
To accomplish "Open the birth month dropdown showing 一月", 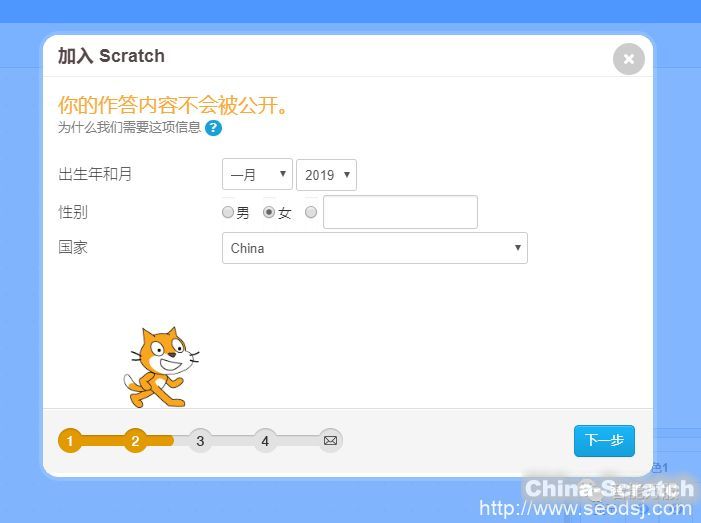I will pyautogui.click(x=257, y=174).
